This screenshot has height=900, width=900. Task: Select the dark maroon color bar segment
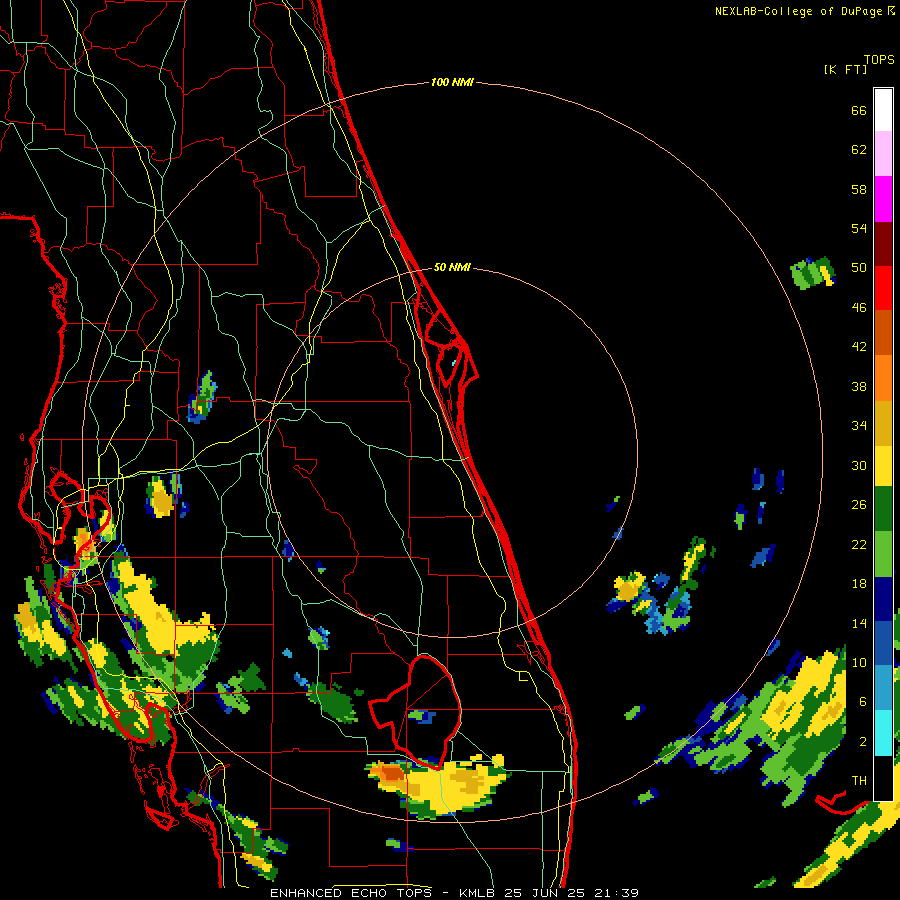[x=883, y=244]
